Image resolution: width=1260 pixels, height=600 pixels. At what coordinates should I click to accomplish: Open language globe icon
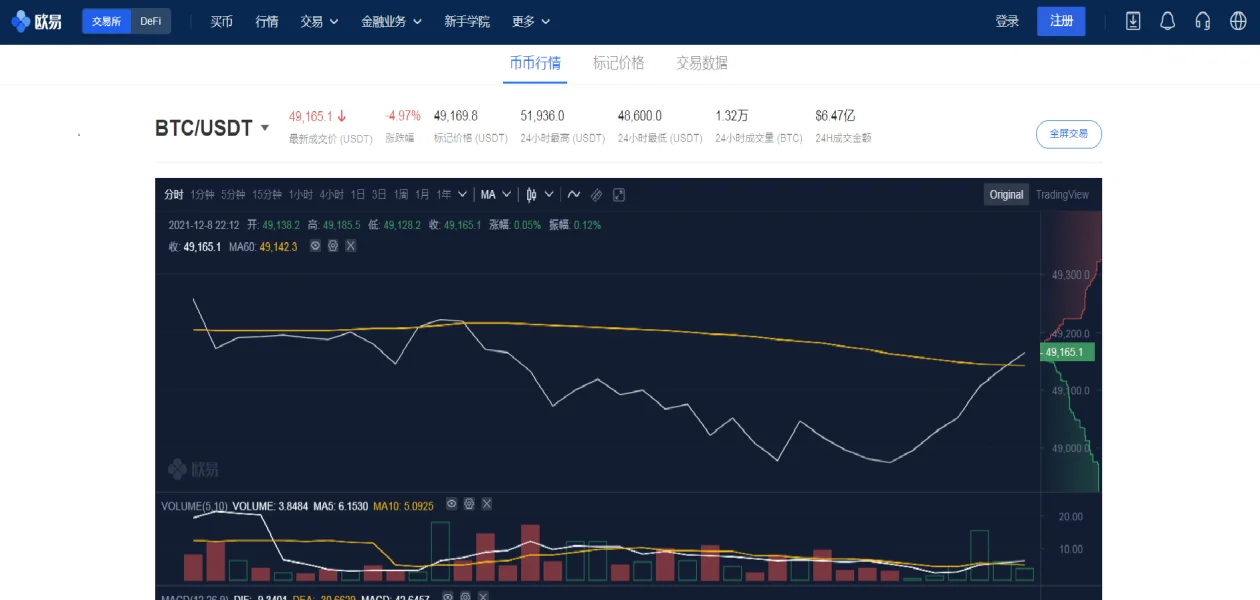(1238, 21)
